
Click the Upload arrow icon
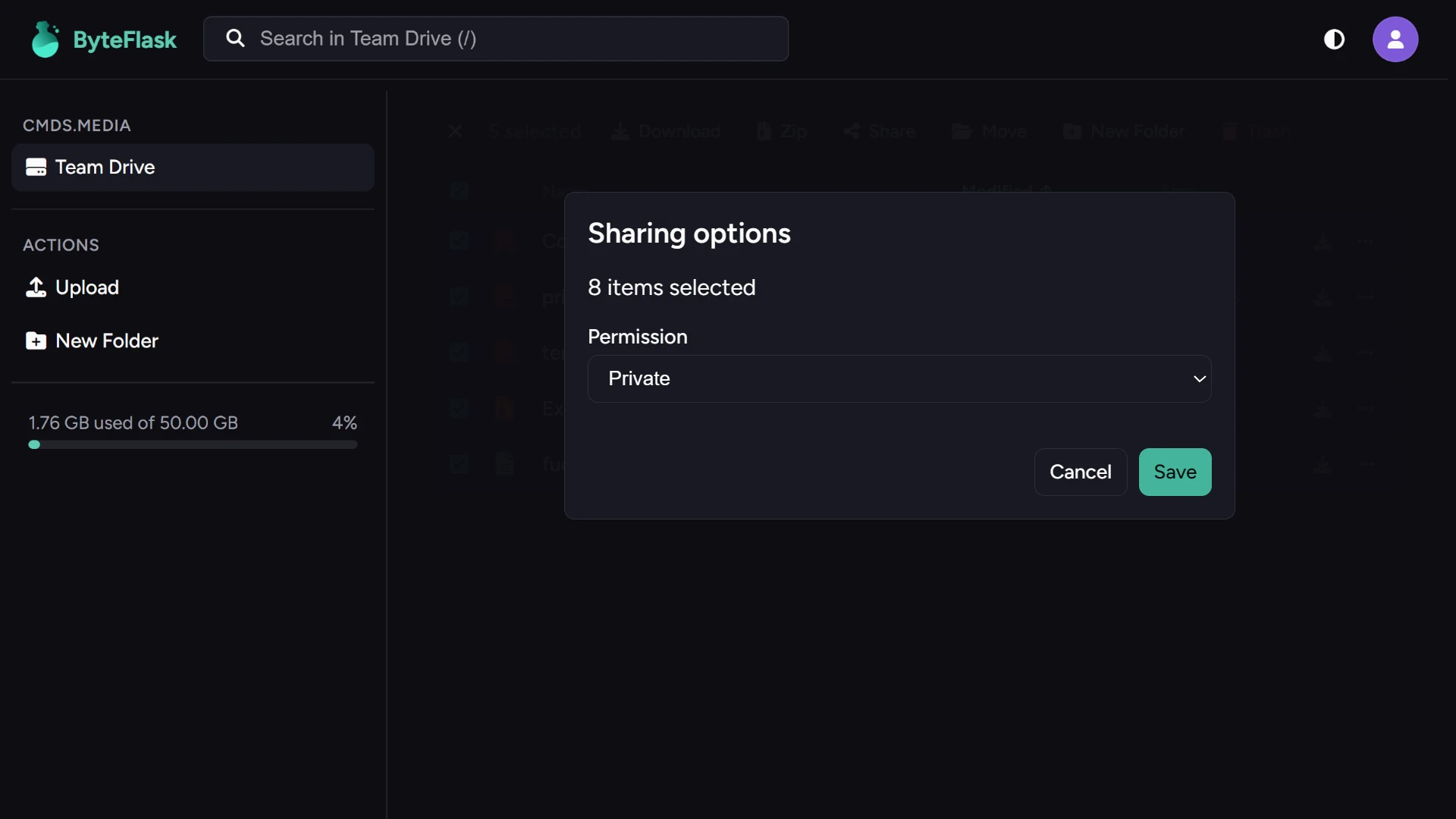(x=36, y=287)
